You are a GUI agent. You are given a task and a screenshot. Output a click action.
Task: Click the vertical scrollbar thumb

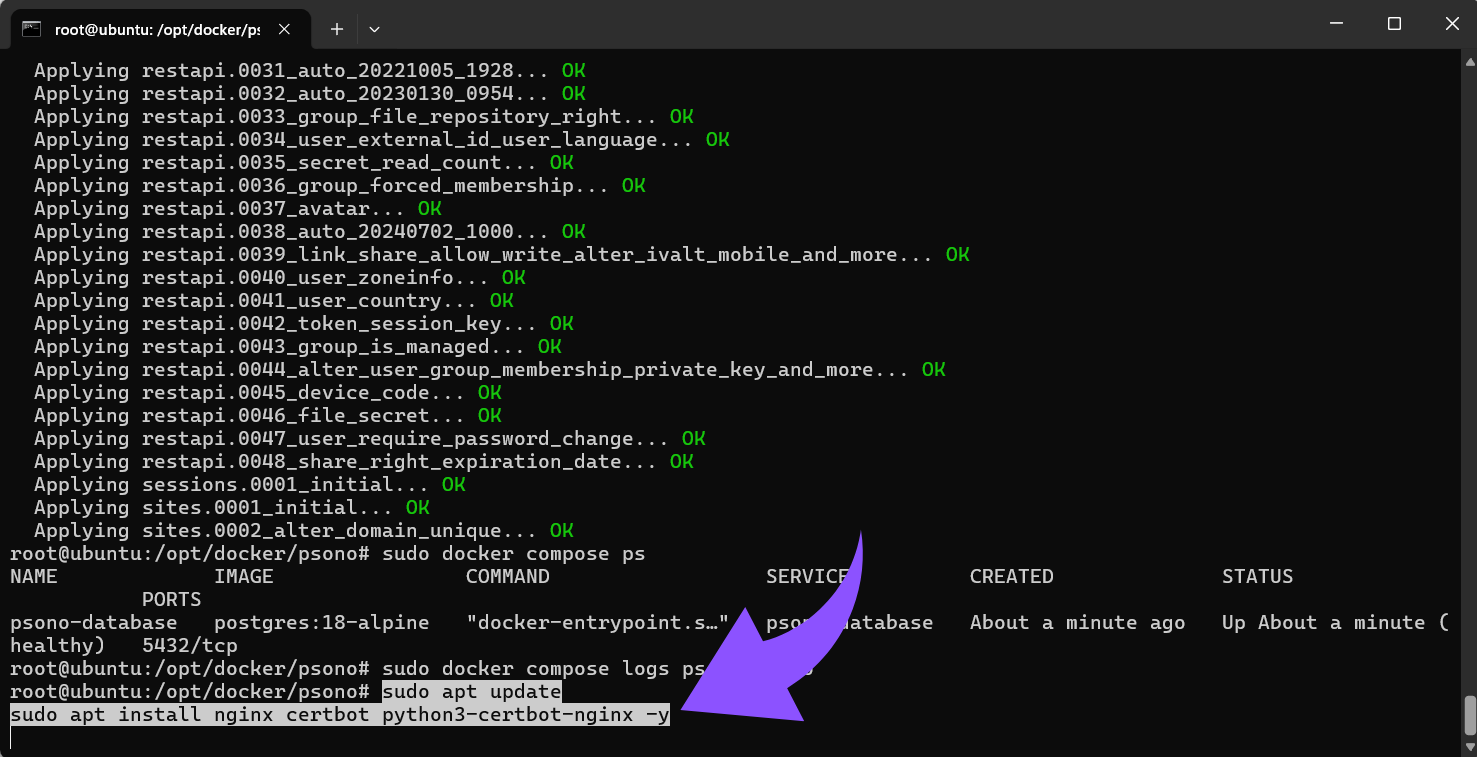coord(1469,716)
